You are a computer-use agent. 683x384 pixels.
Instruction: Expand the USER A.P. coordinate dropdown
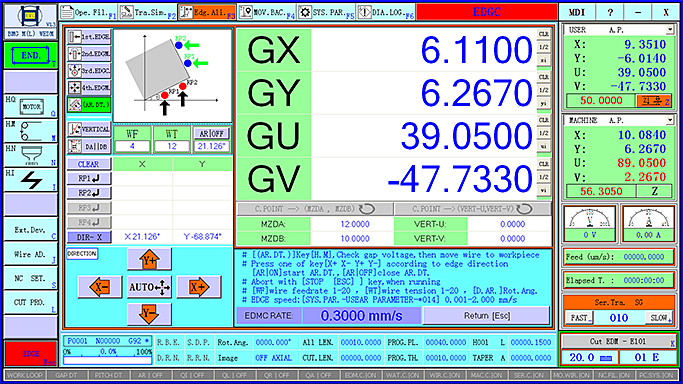pos(669,30)
